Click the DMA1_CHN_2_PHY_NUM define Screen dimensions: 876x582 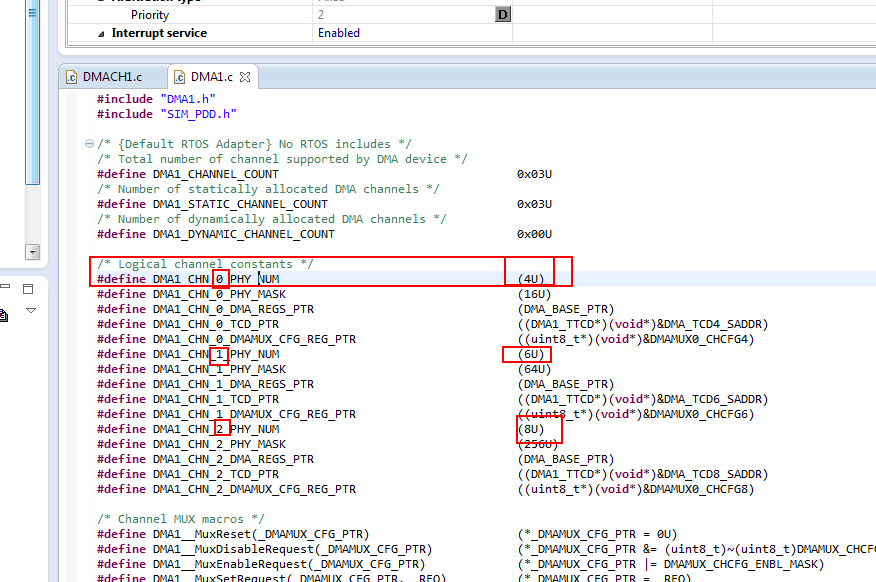[216, 430]
